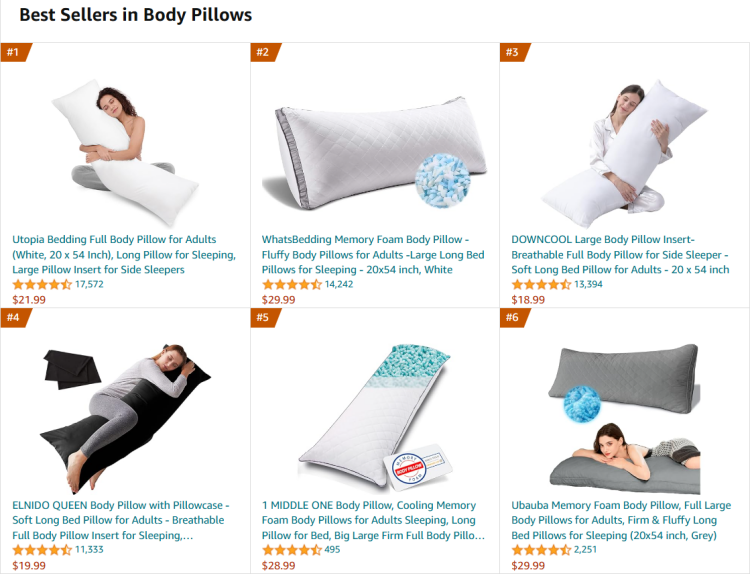Image resolution: width=750 pixels, height=574 pixels.
Task: Open the 17,572 reviews count
Action: (x=89, y=284)
